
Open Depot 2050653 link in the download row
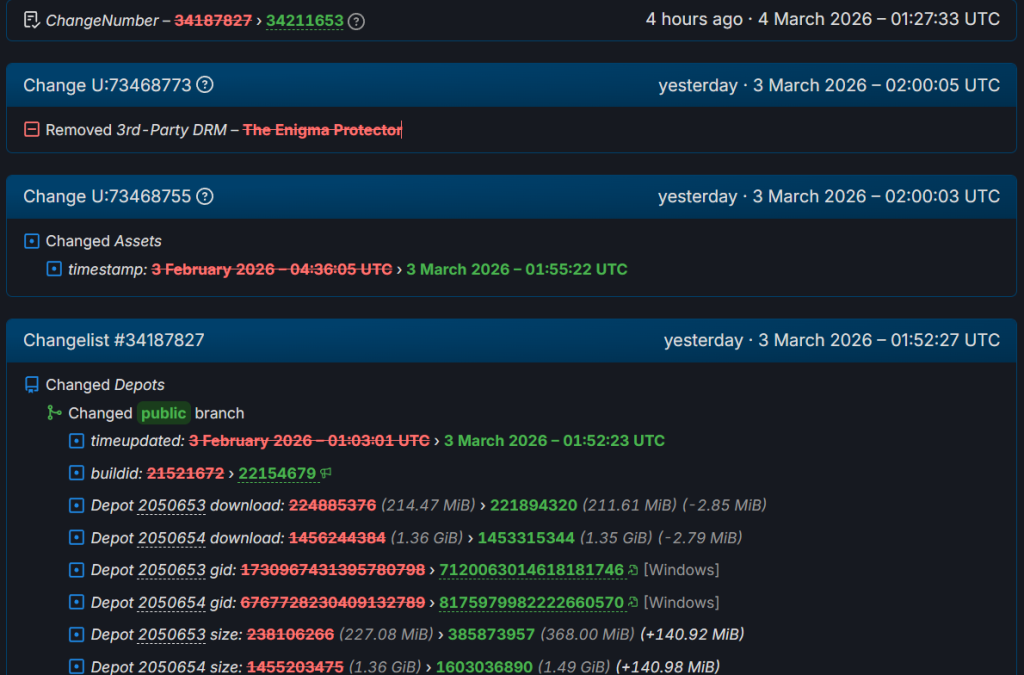point(171,505)
